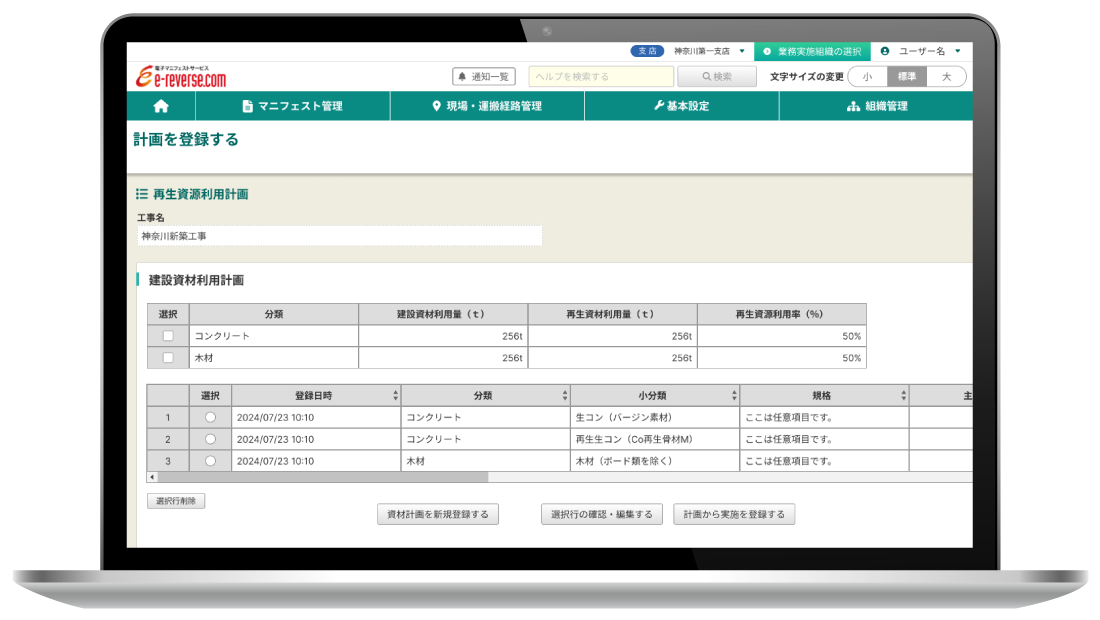The height and width of the screenshot is (620, 1100).
Task: Click the location pin icon for 現場・運搬経路管理
Action: click(436, 106)
